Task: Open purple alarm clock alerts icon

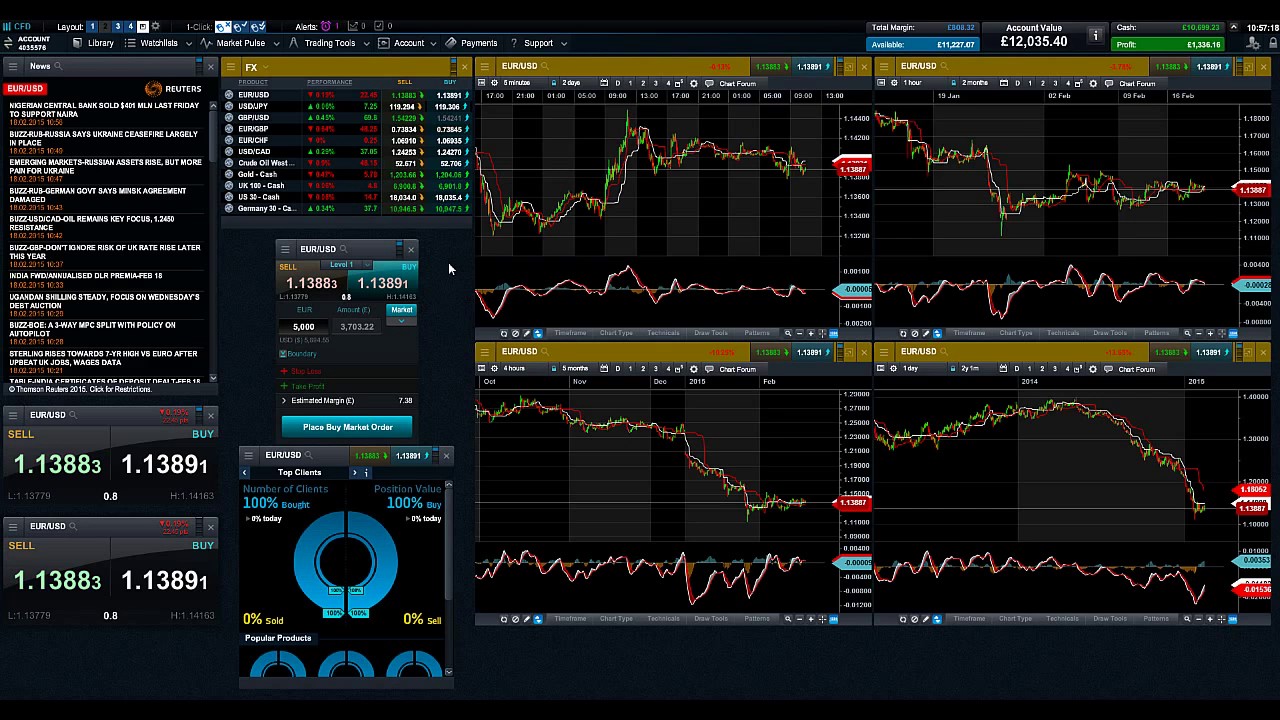Action: tap(325, 26)
